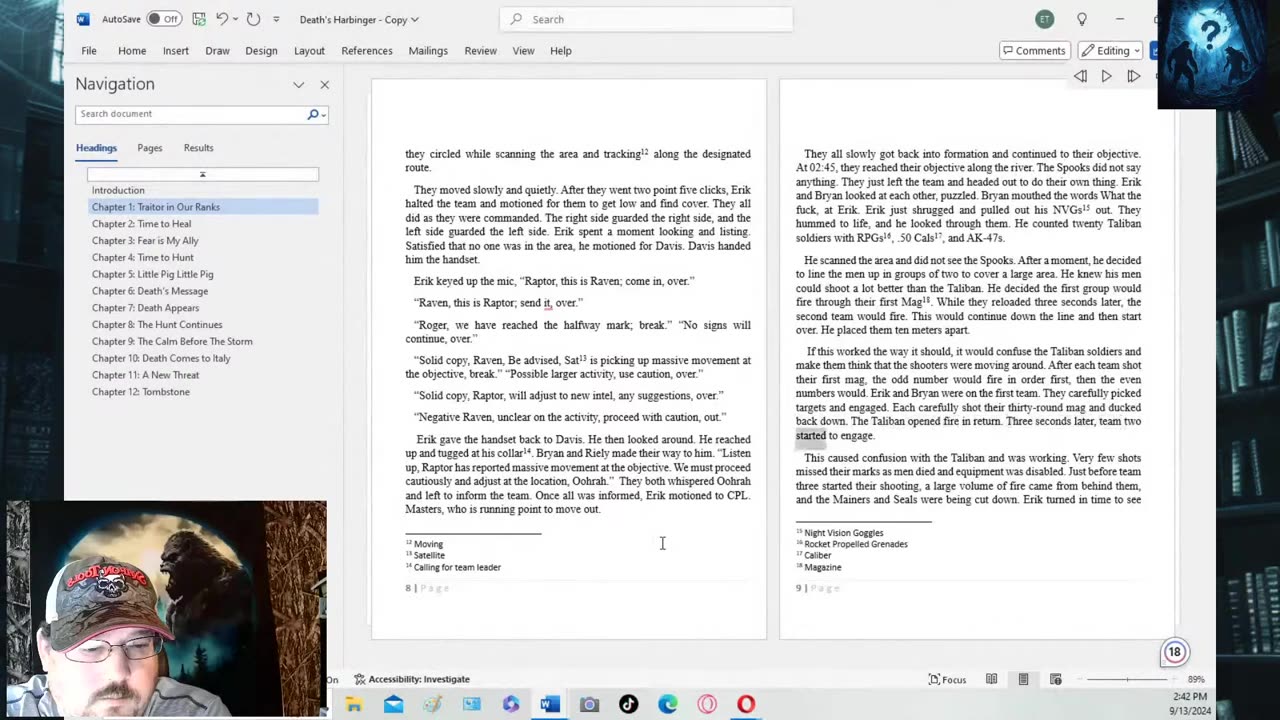Image resolution: width=1280 pixels, height=720 pixels.
Task: Click Accessibility: Investigate in status bar
Action: tap(411, 679)
